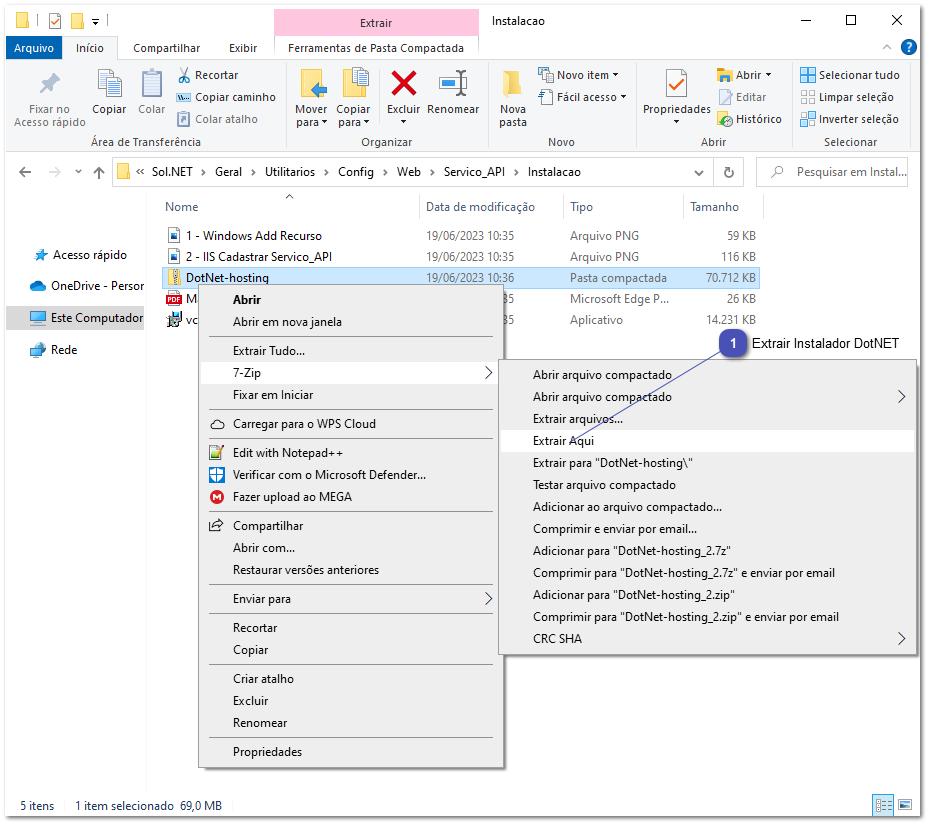Open Propriedades icon in ribbon
This screenshot has height=825, width=929.
point(676,84)
